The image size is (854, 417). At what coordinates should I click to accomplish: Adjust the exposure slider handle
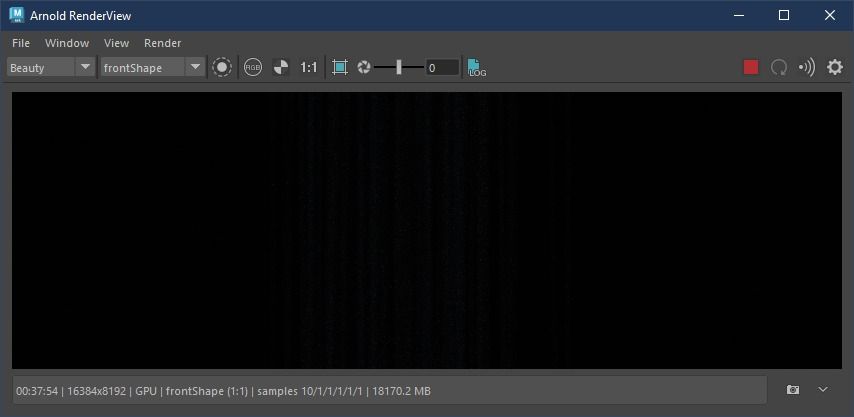tap(399, 67)
